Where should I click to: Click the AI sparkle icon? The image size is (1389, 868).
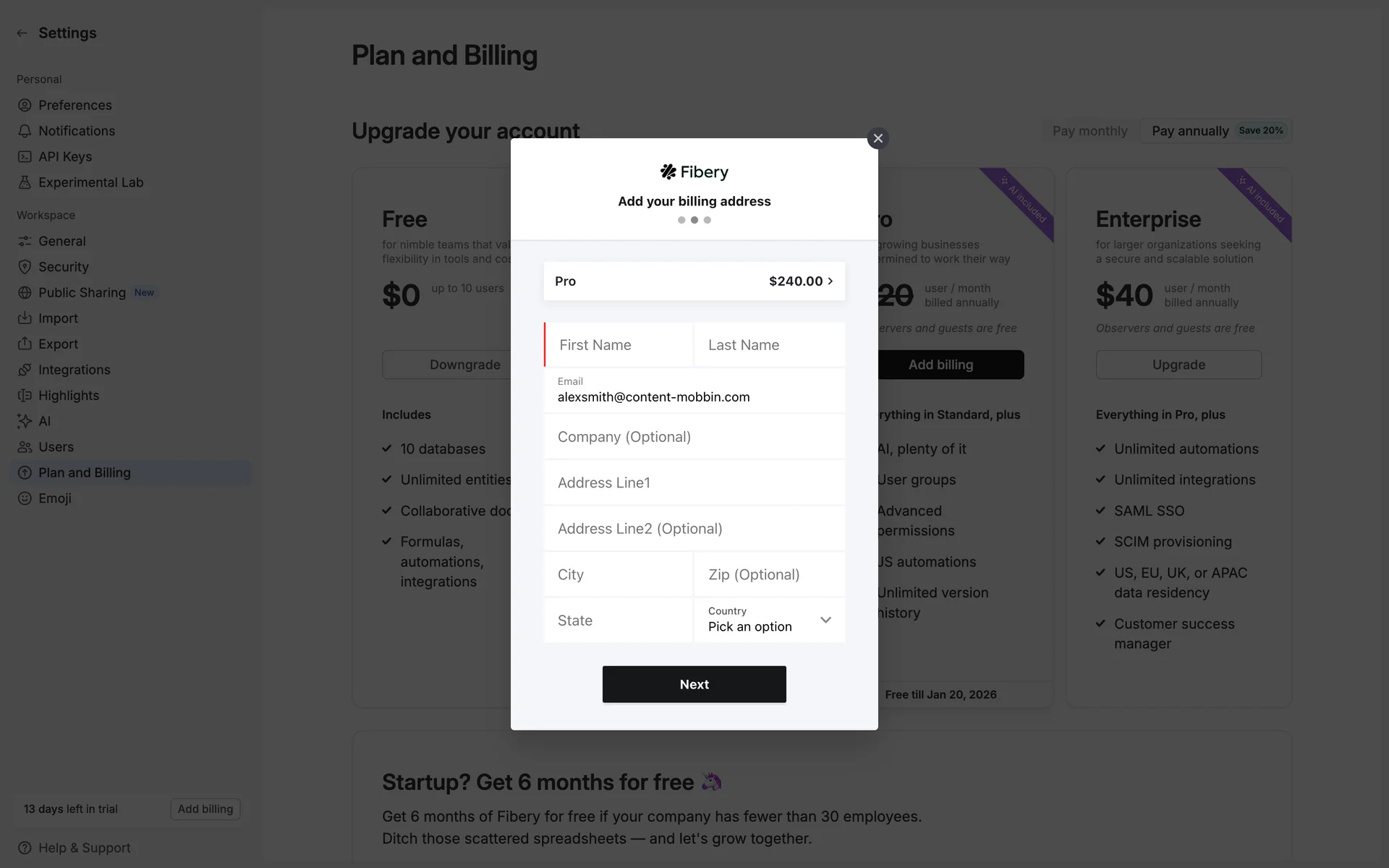pos(25,421)
